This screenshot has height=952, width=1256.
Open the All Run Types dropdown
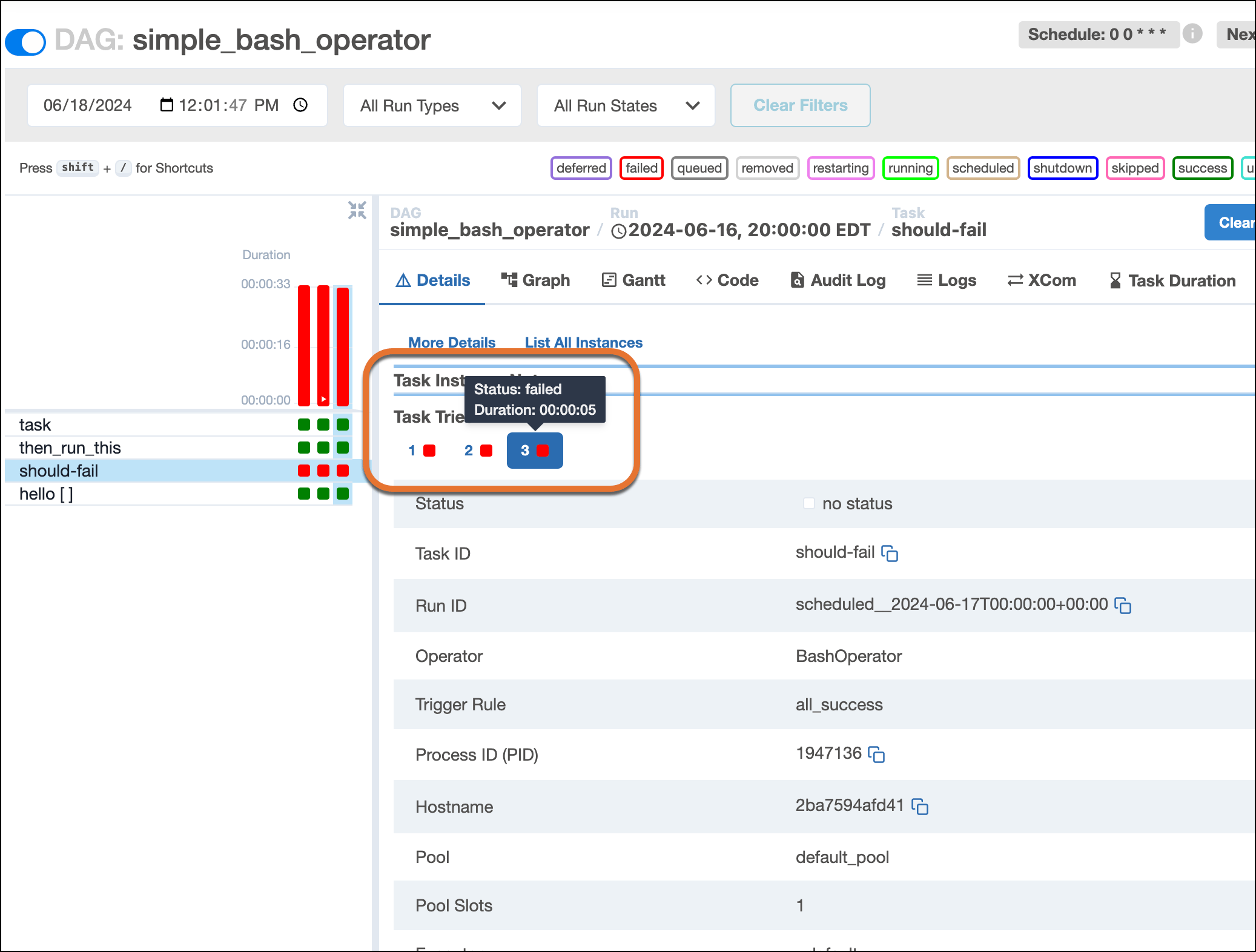(x=432, y=105)
